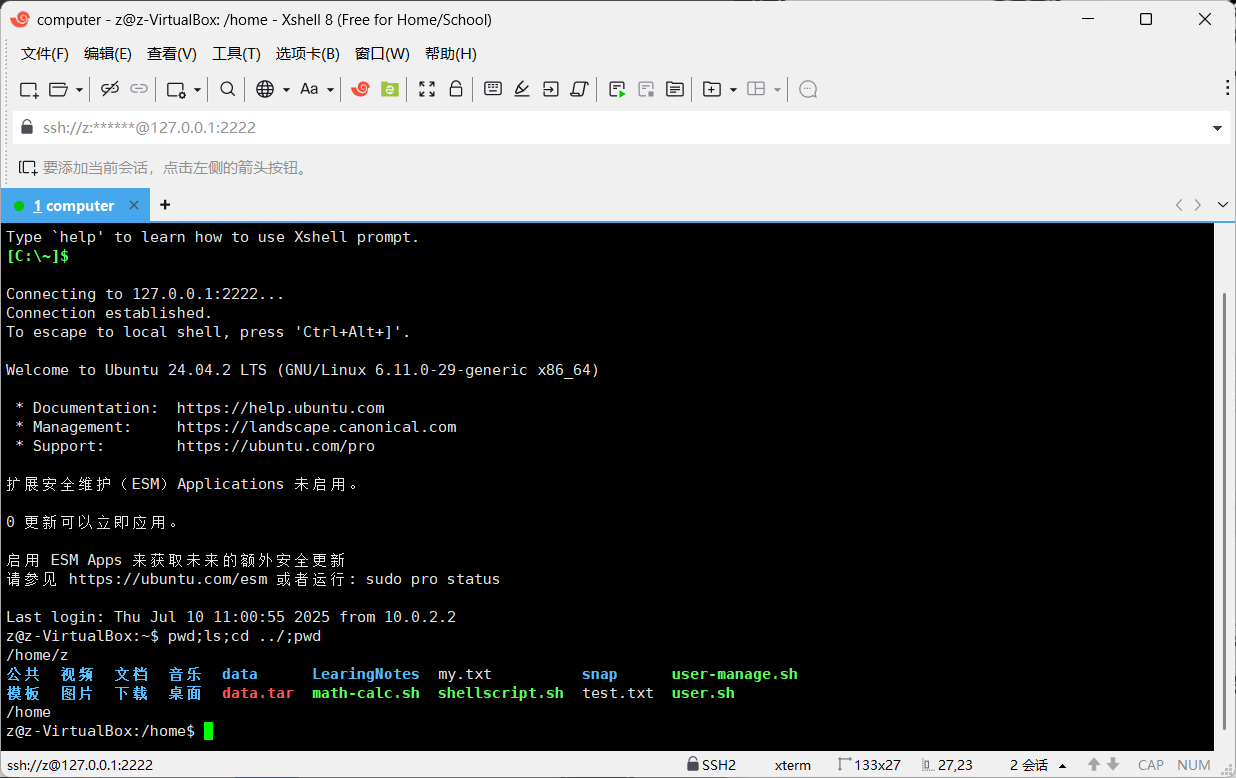
Task: Toggle full screen mode icon
Action: click(427, 89)
